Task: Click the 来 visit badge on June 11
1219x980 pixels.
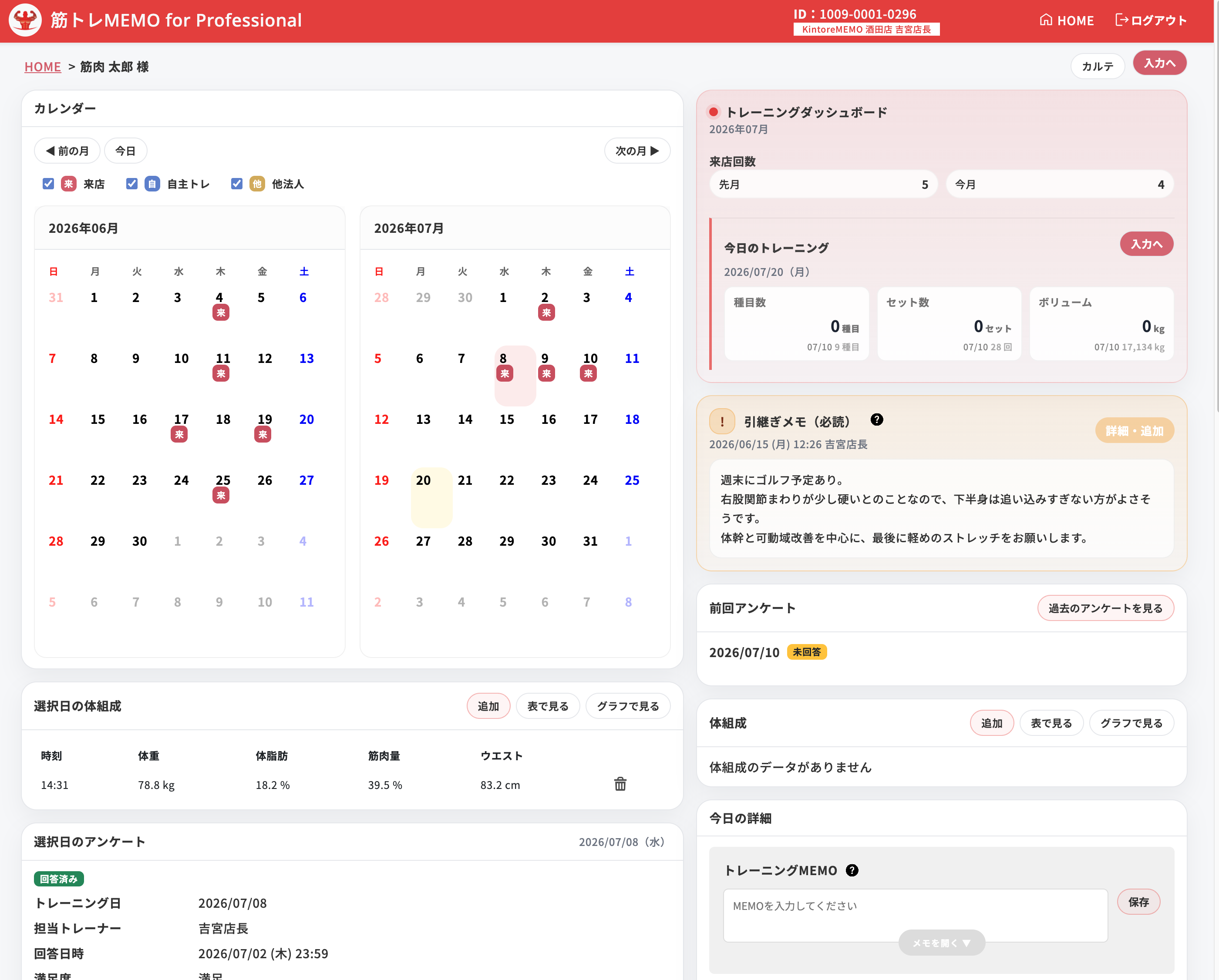Action: (x=220, y=373)
